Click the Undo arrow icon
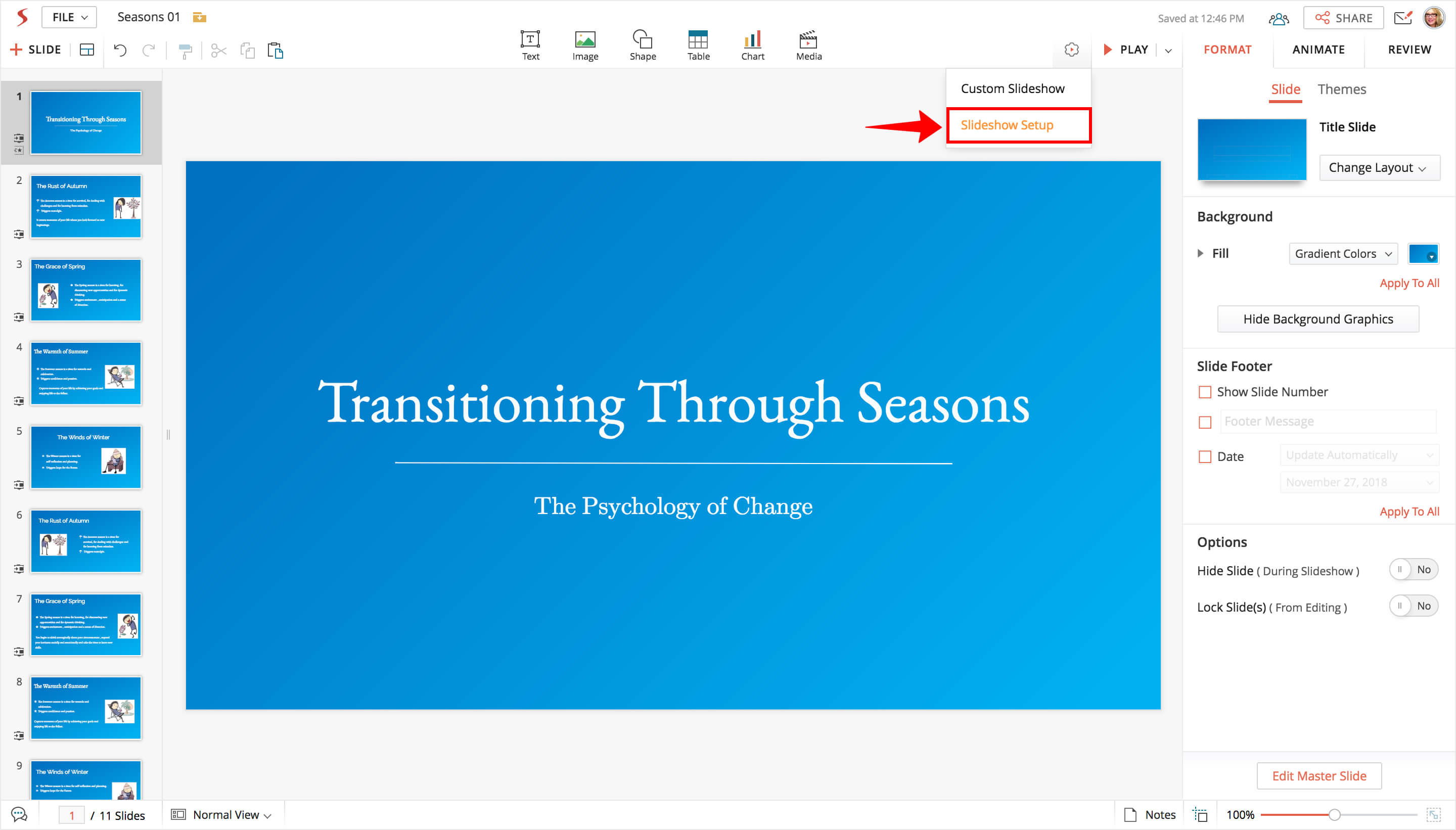The width and height of the screenshot is (1456, 830). [x=120, y=50]
